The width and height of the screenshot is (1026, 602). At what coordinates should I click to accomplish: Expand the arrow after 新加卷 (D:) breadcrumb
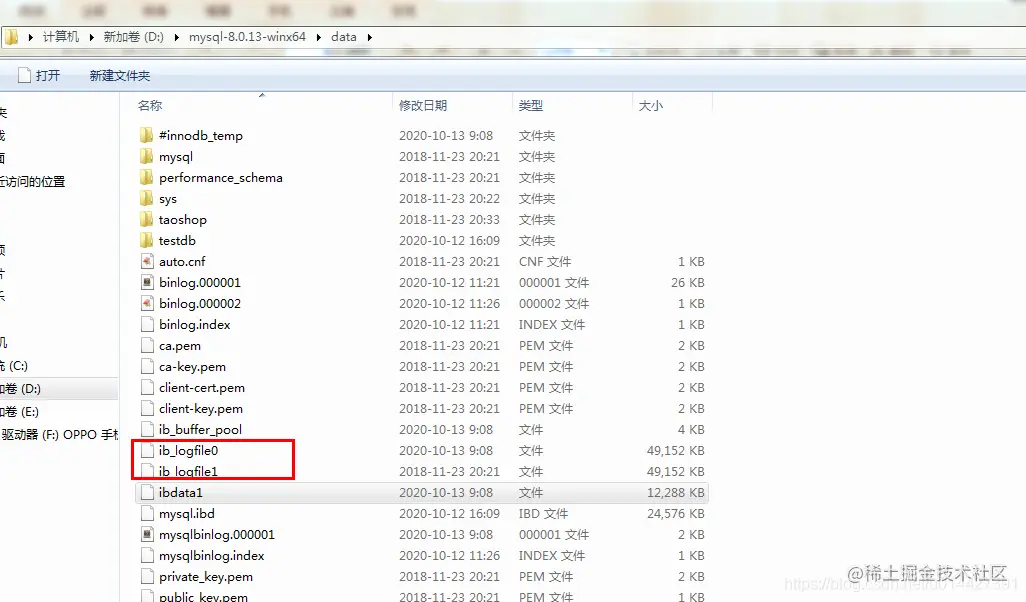(177, 37)
